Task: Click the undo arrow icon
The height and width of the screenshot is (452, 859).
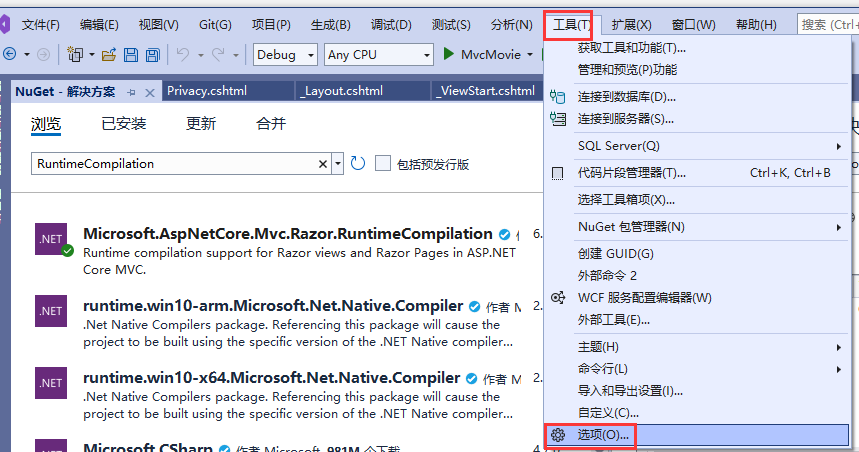Action: pyautogui.click(x=183, y=54)
